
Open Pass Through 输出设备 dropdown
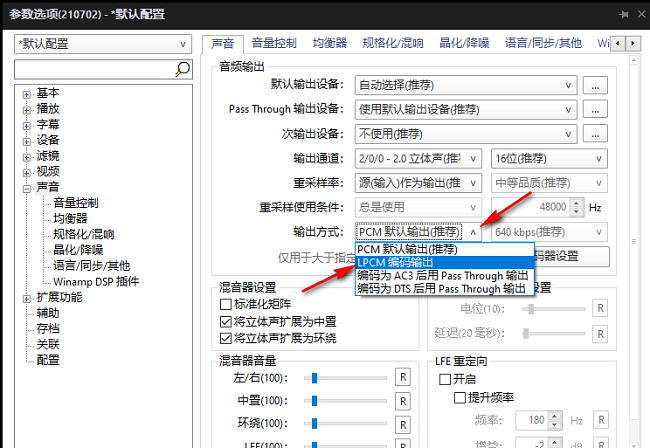pyautogui.click(x=466, y=109)
